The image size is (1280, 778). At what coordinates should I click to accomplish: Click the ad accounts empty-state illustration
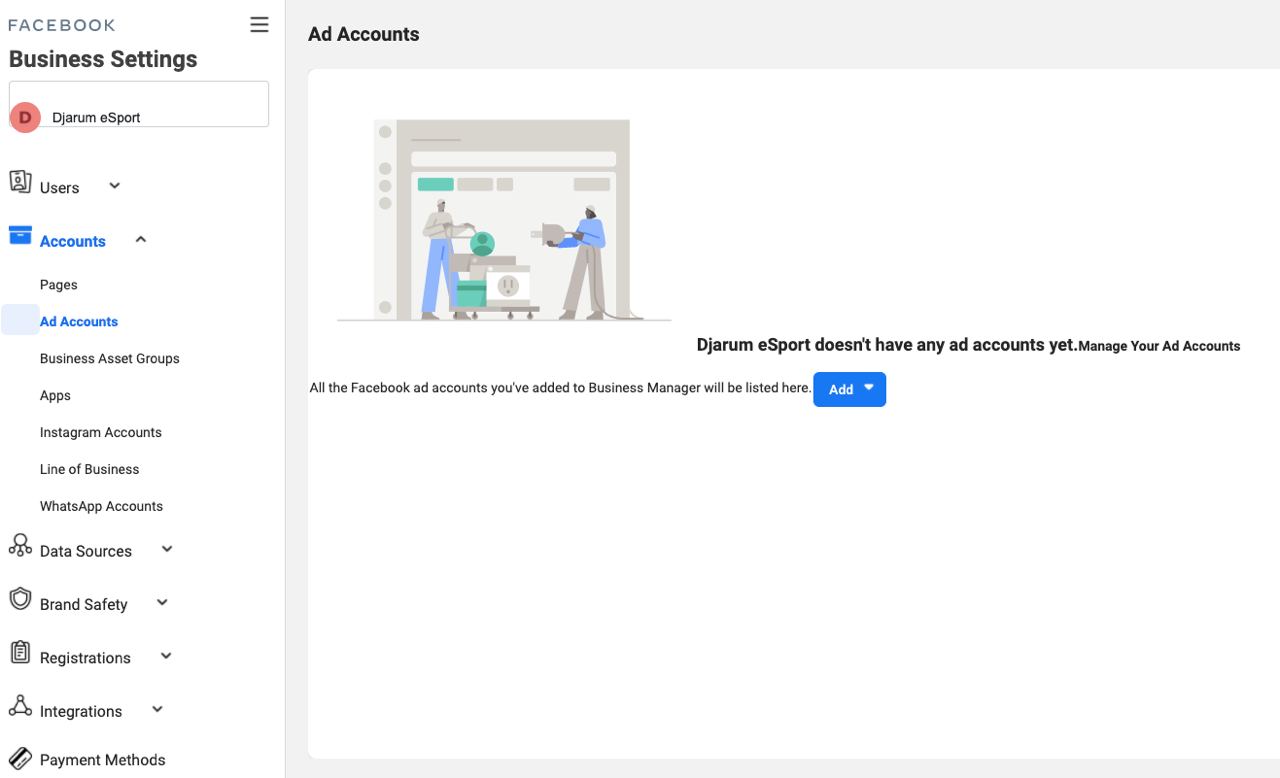click(x=505, y=220)
